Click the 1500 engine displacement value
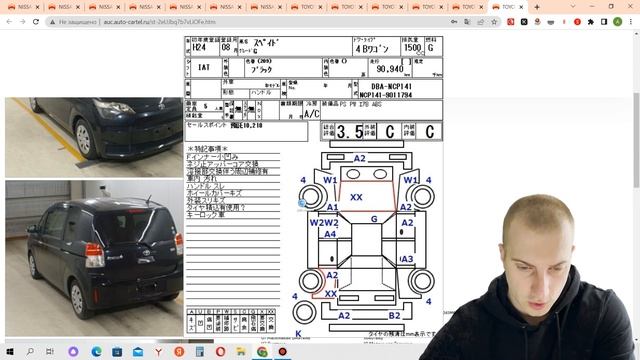 412,48
